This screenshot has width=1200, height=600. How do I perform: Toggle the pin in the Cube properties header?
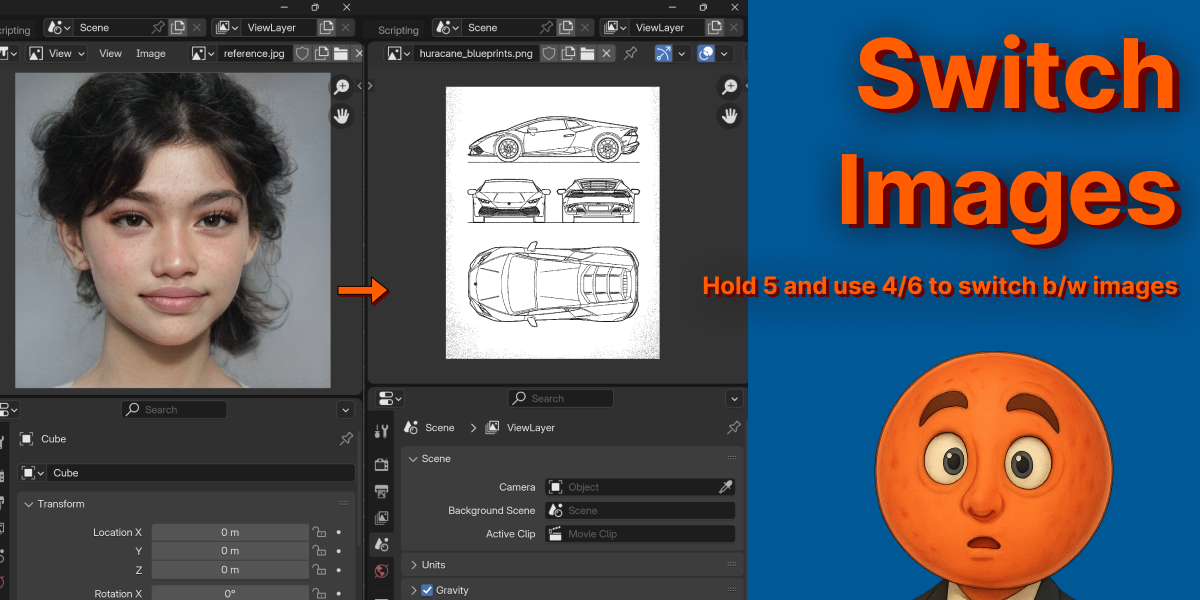346,439
